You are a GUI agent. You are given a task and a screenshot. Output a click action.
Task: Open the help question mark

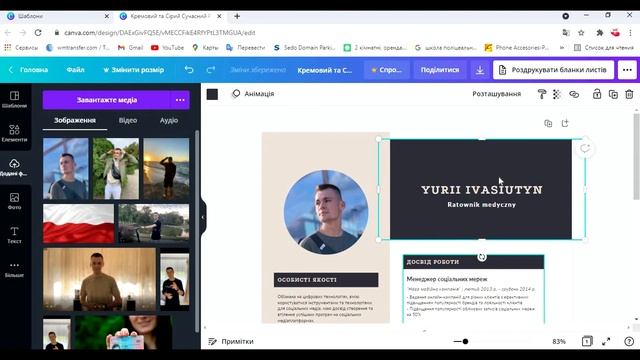629,341
